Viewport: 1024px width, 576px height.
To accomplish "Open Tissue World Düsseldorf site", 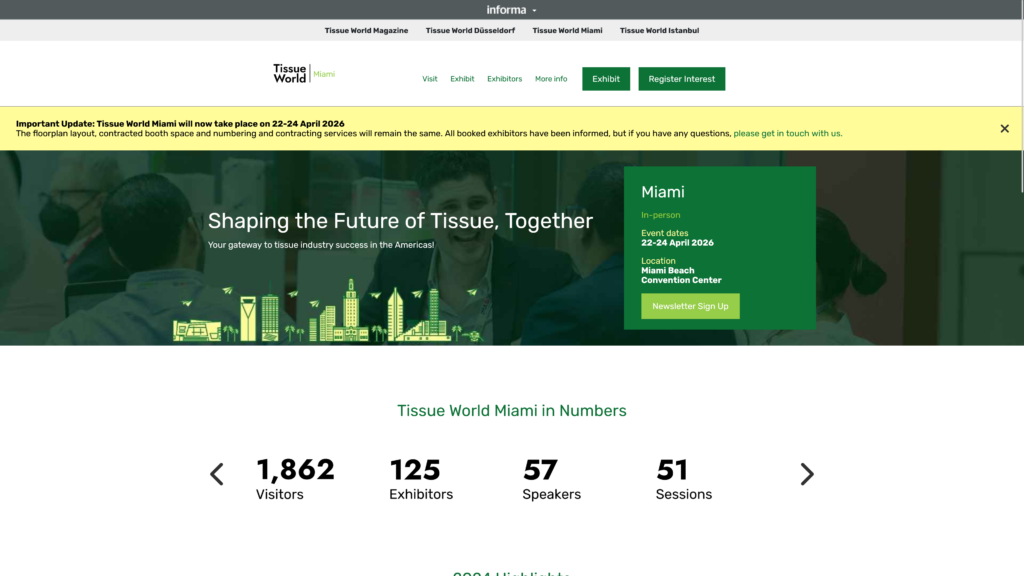I will point(470,31).
